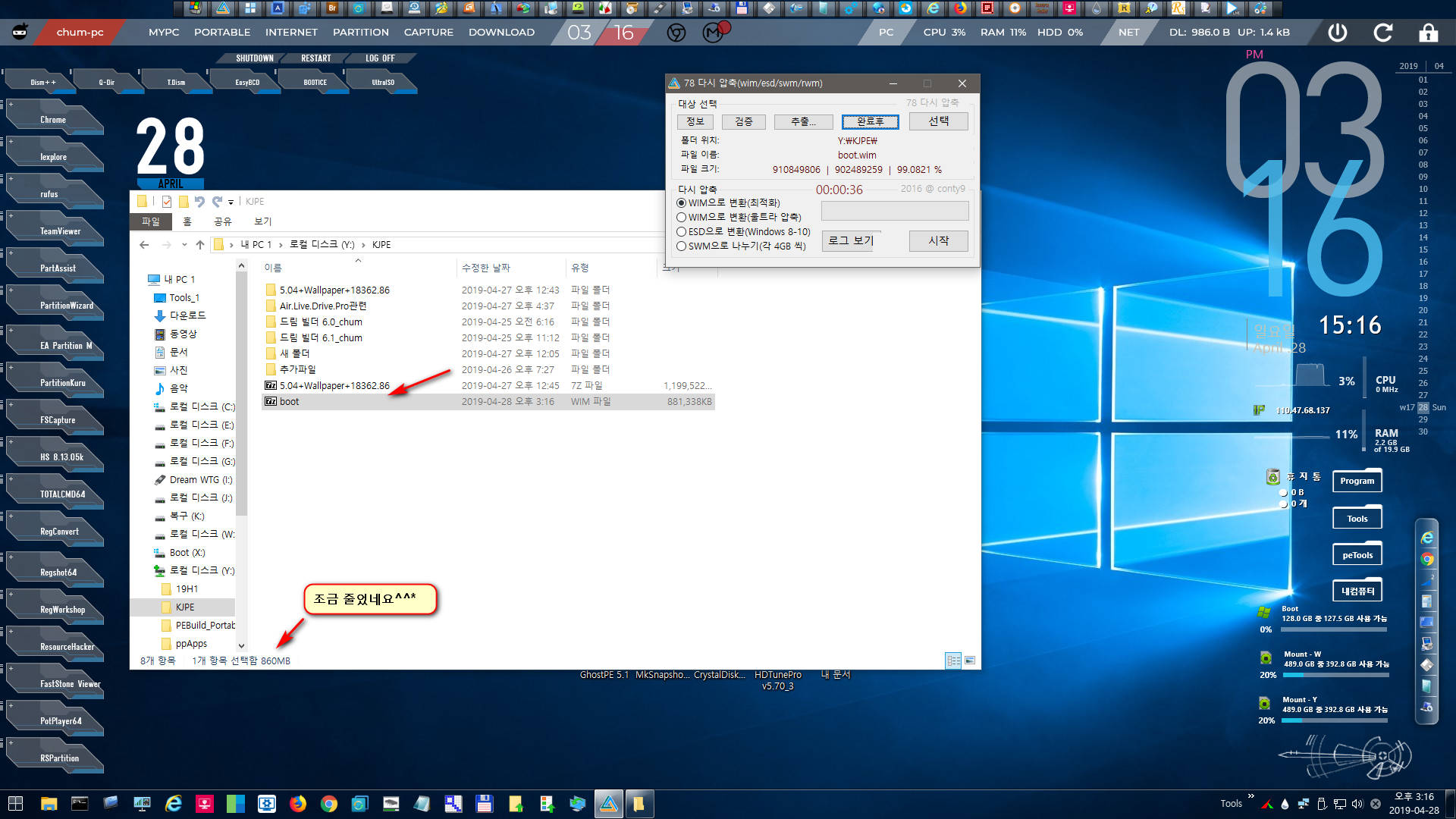Open Firefox from the taskbar
Viewport: 1456px width, 819px height.
point(298,804)
